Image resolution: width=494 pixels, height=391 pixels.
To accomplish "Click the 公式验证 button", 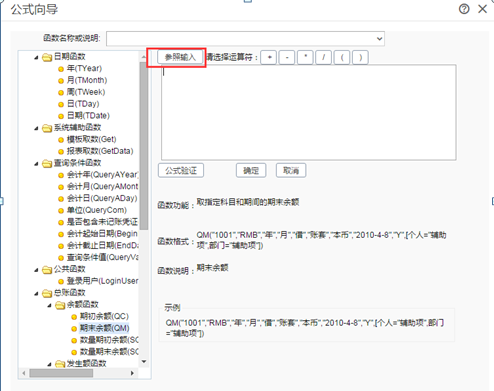I will (181, 171).
